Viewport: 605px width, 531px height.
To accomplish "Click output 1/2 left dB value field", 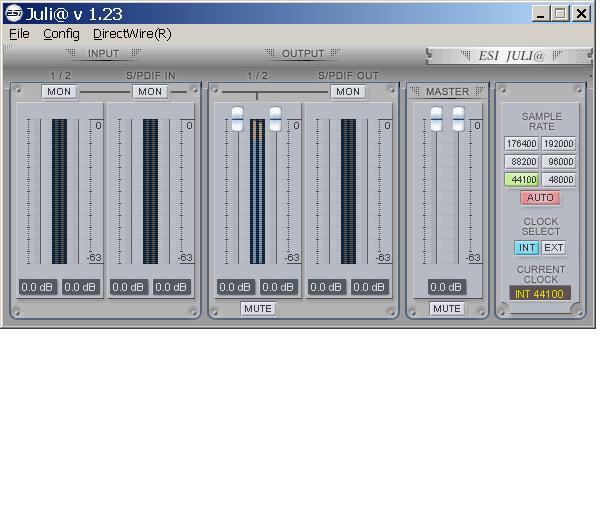I will pos(235,287).
